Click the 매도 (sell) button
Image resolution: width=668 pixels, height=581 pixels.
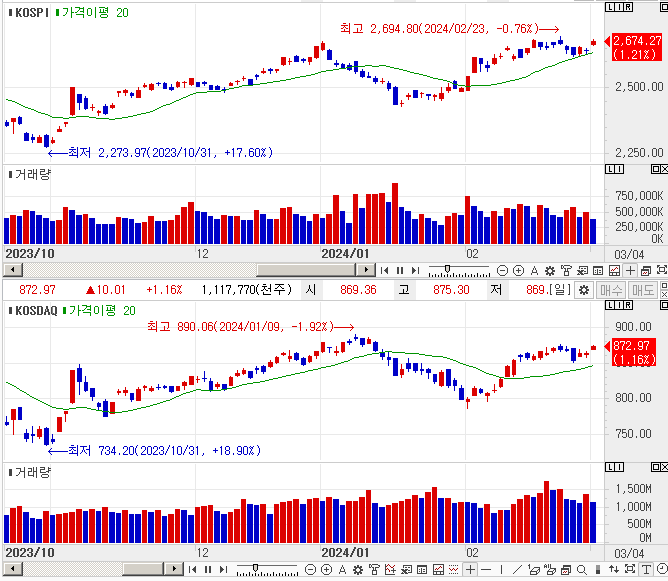coord(642,290)
